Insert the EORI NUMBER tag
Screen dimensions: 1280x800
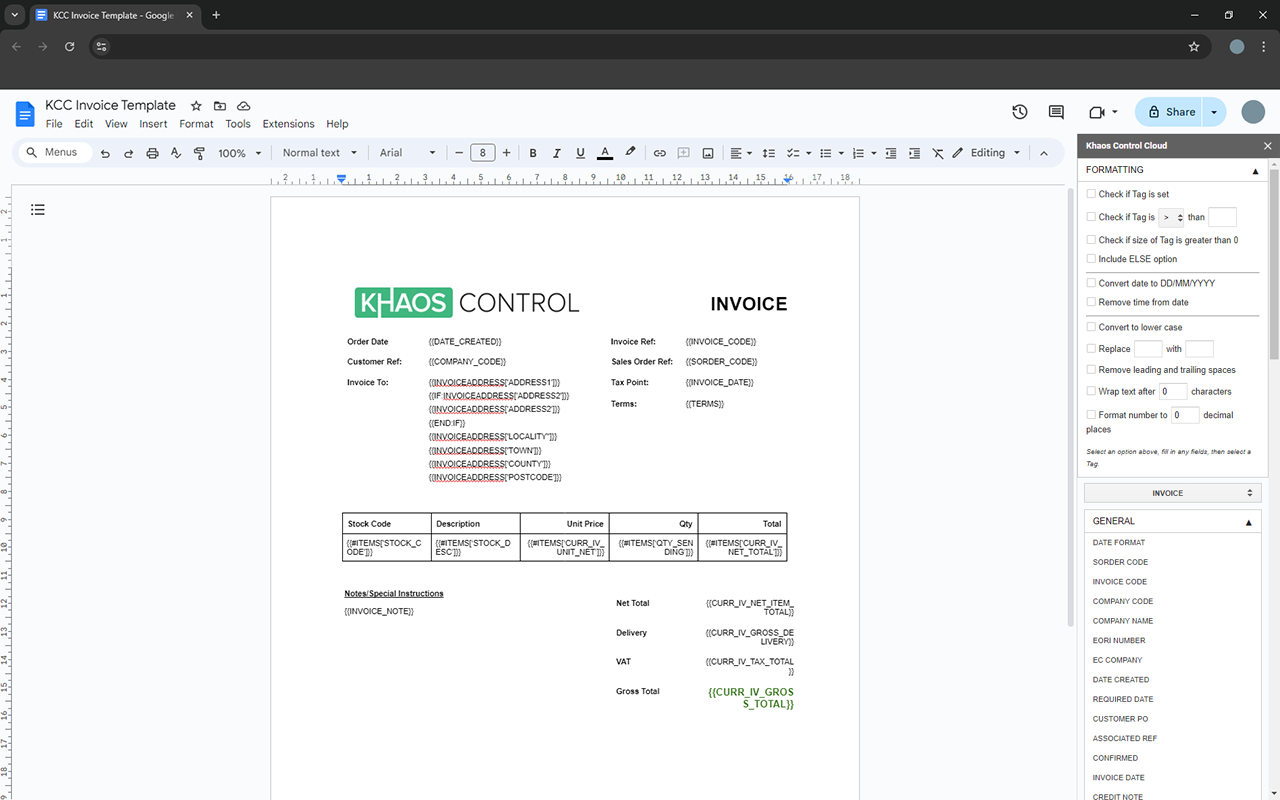click(1120, 640)
